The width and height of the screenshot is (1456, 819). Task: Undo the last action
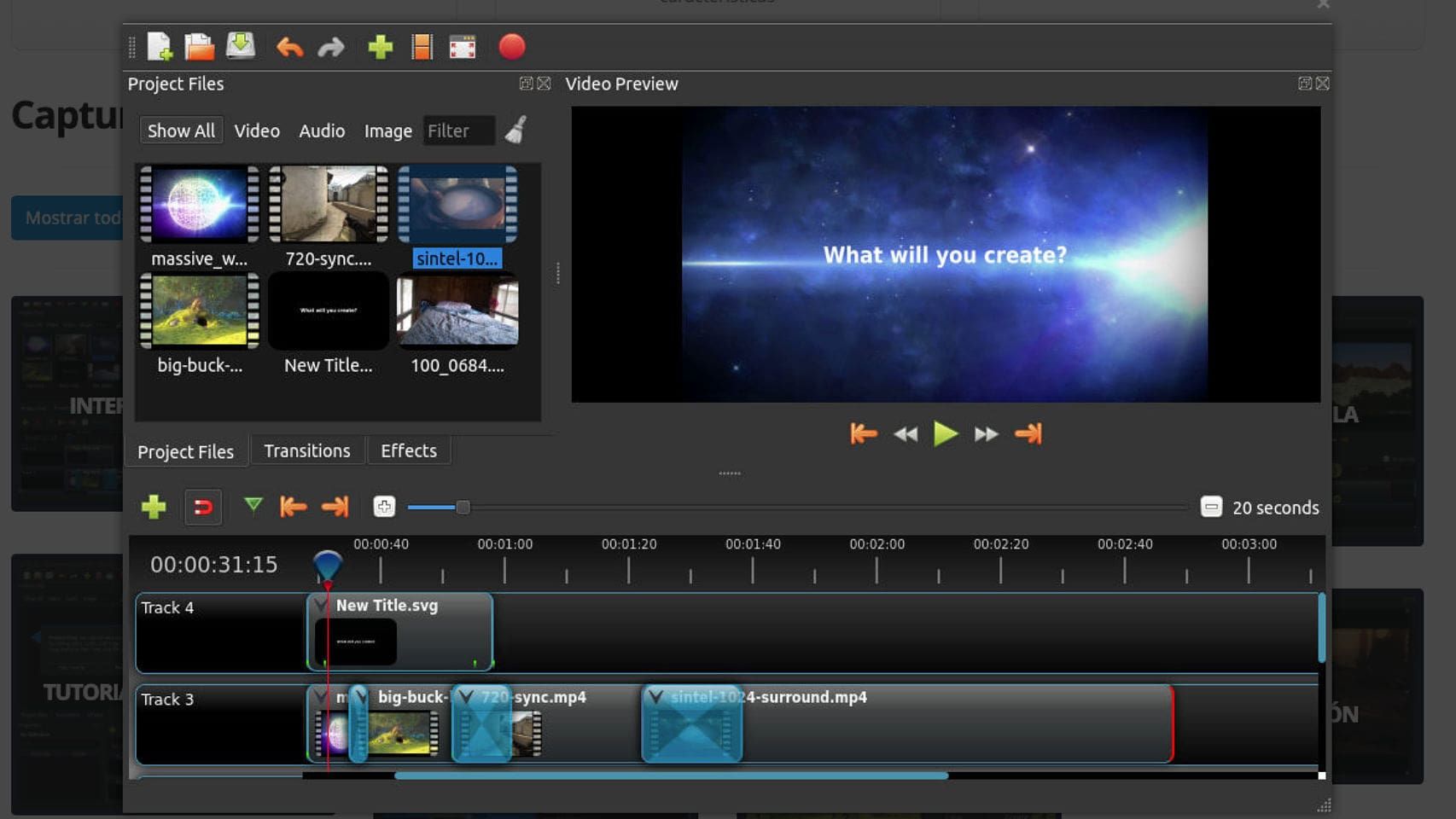[x=289, y=47]
